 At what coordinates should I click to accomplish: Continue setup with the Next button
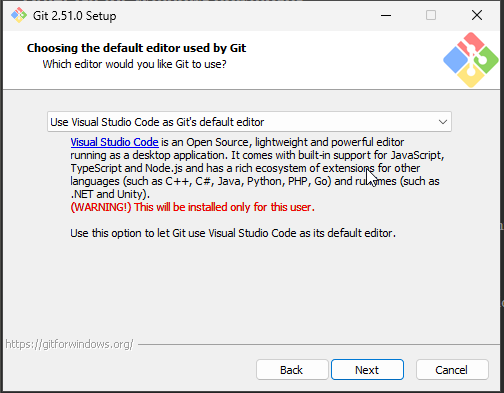click(x=367, y=370)
